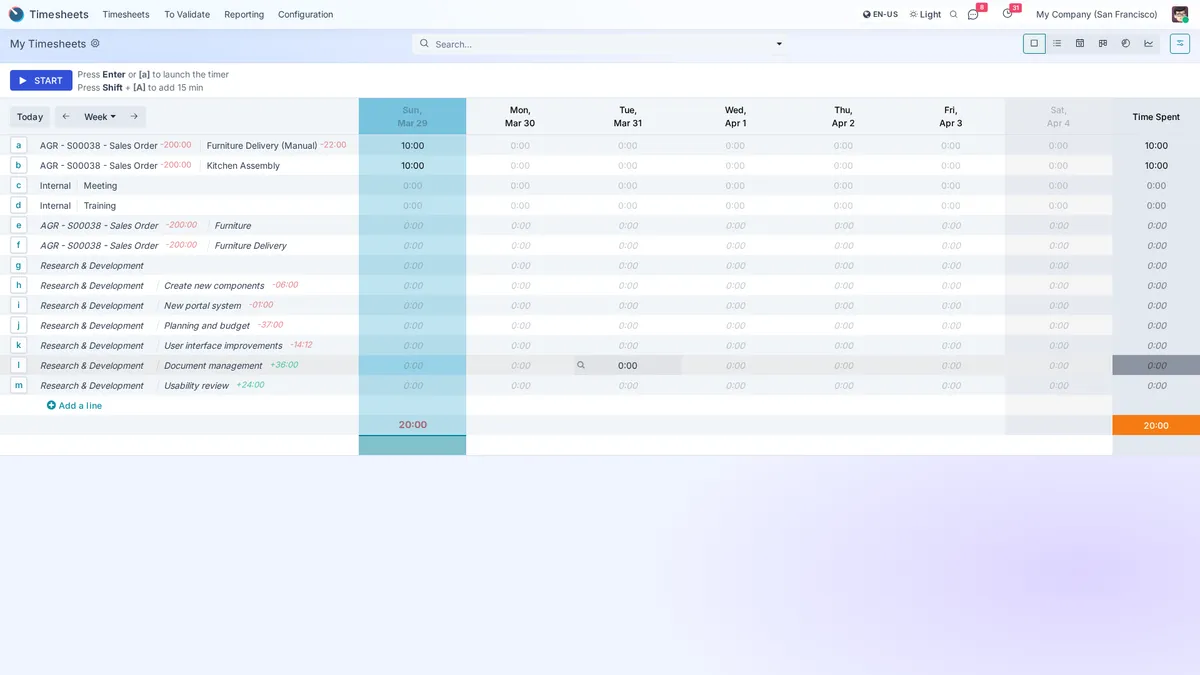The height and width of the screenshot is (675, 1200).
Task: Open the calendar view
Action: point(1080,43)
